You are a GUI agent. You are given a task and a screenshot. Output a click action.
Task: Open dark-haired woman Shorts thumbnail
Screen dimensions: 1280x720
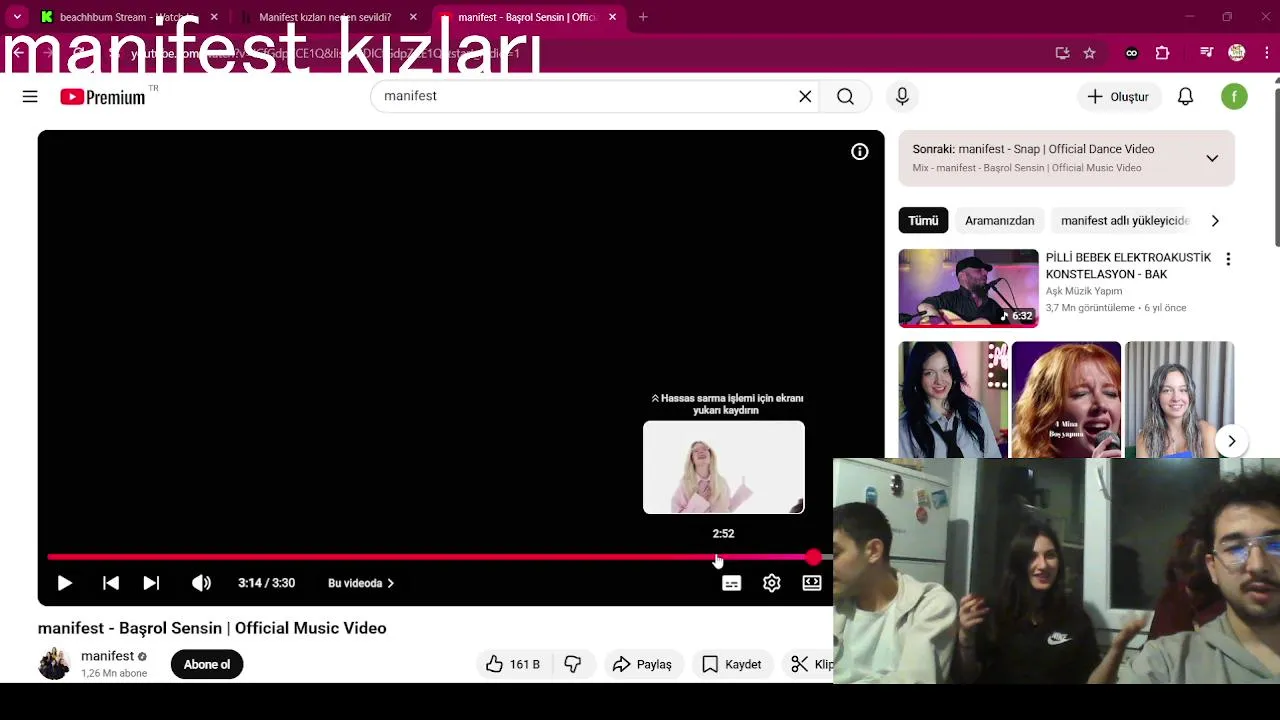point(953,400)
